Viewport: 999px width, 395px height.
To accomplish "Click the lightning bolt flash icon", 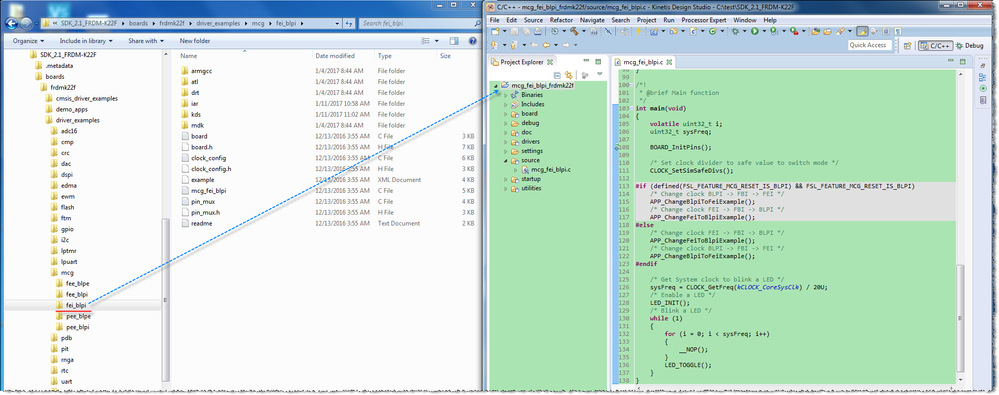I will 638,31.
